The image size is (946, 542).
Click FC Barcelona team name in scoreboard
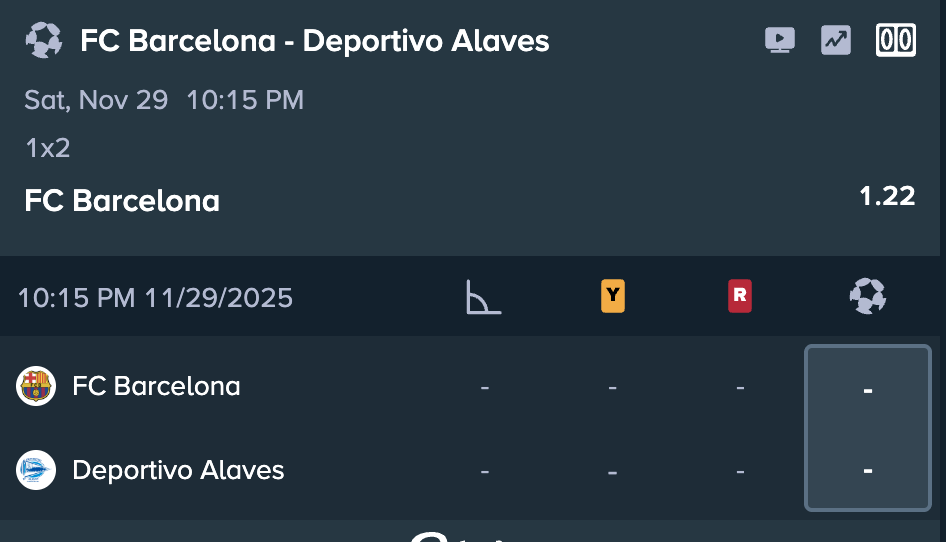[156, 386]
